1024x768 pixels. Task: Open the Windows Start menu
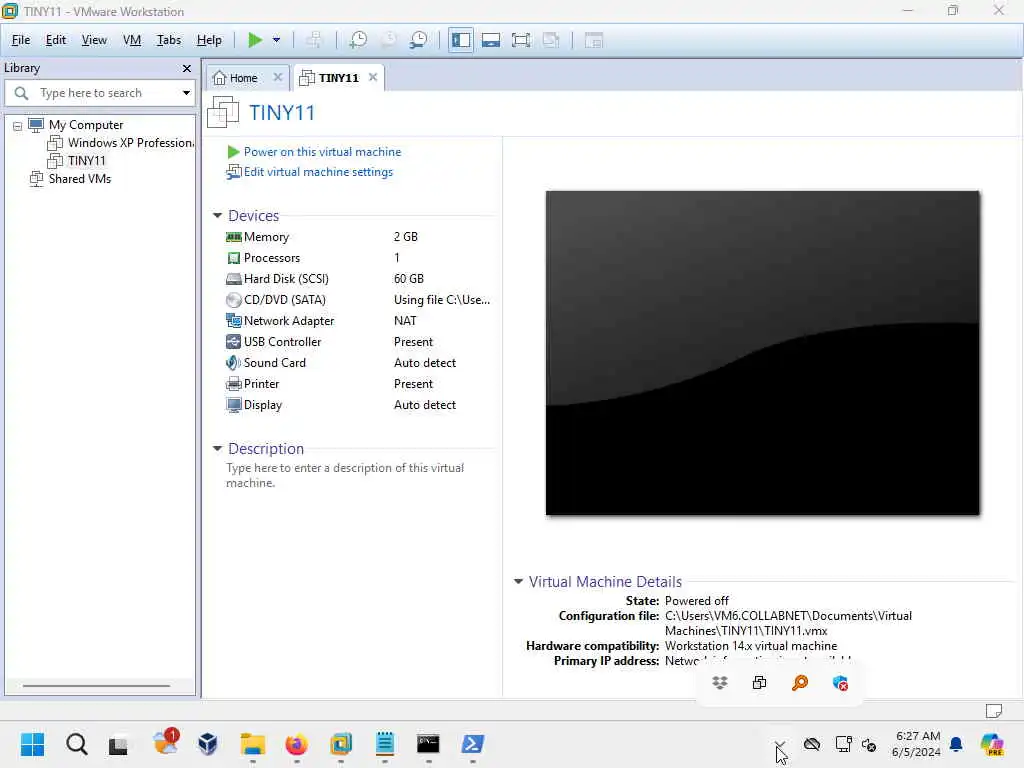[x=32, y=744]
